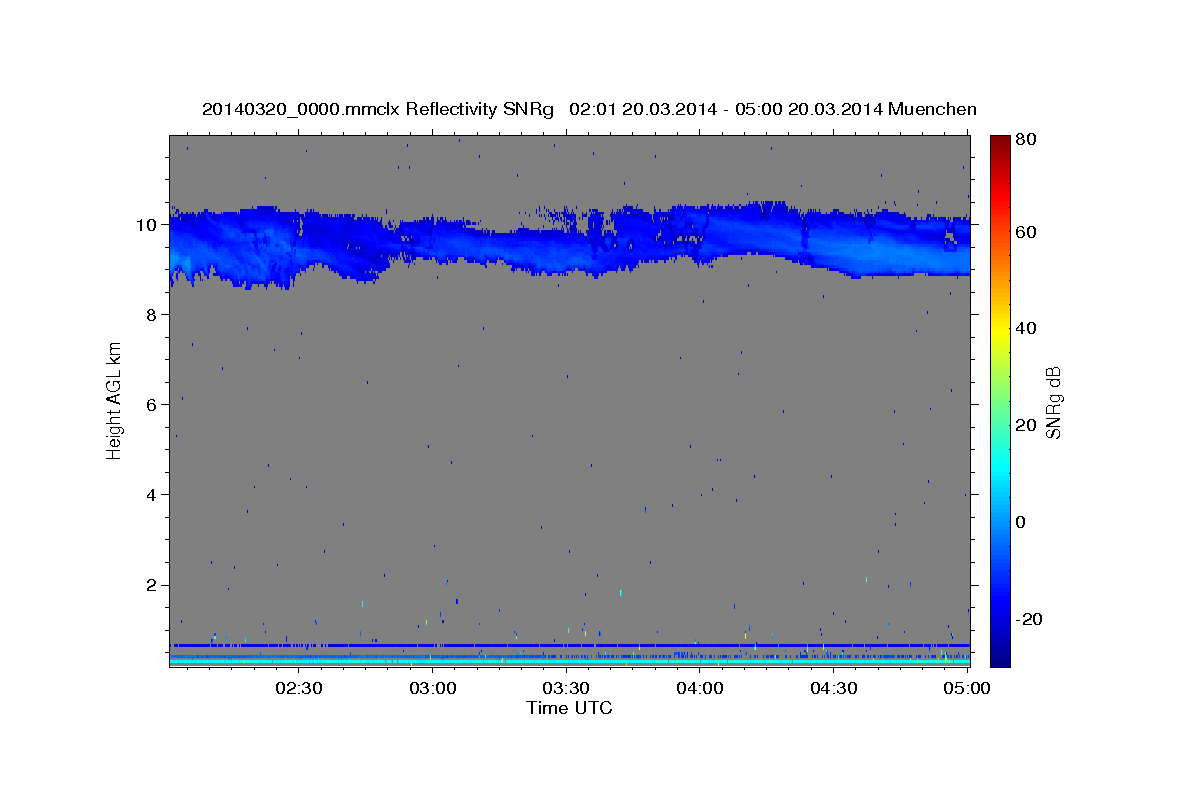Click the 04:00 time tick label

700,688
